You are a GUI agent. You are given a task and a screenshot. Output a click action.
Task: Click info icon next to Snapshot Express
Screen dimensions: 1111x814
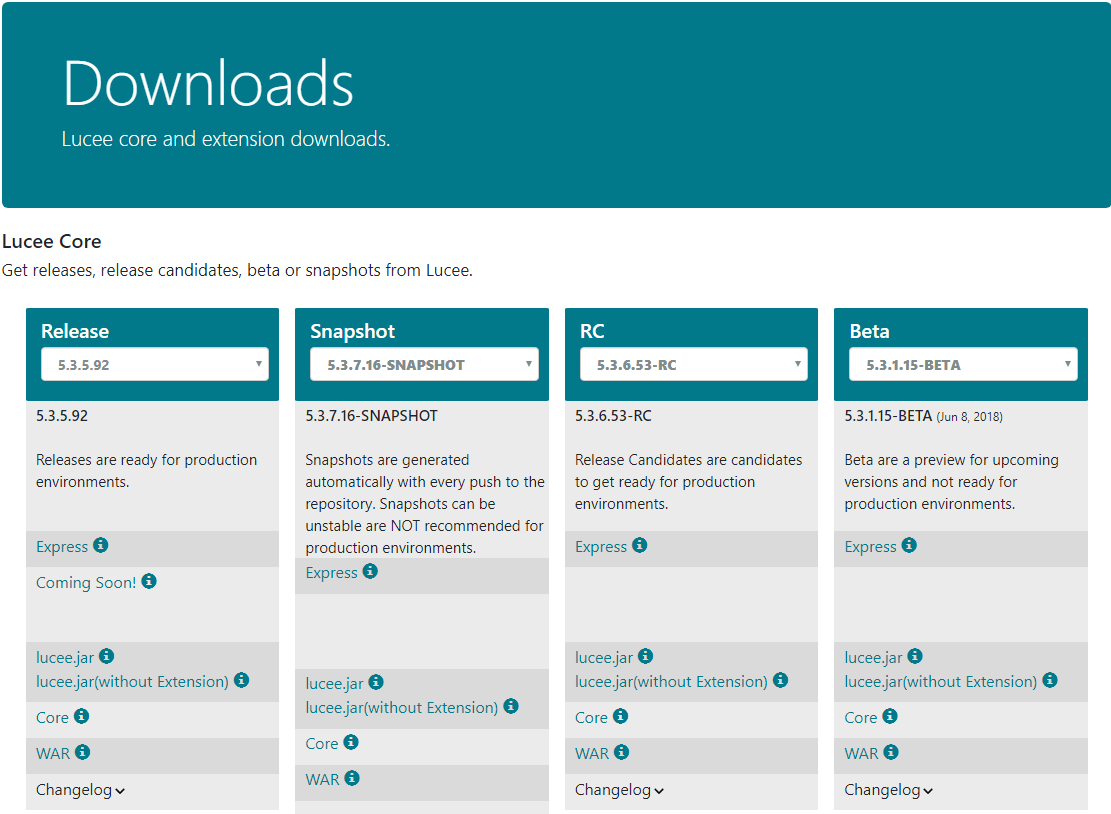pyautogui.click(x=370, y=571)
